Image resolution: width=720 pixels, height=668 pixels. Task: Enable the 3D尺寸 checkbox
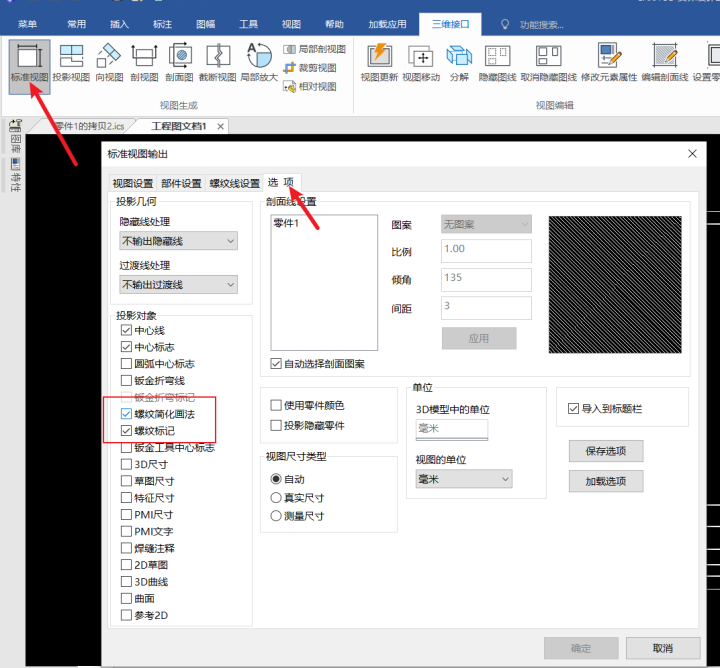[x=126, y=464]
